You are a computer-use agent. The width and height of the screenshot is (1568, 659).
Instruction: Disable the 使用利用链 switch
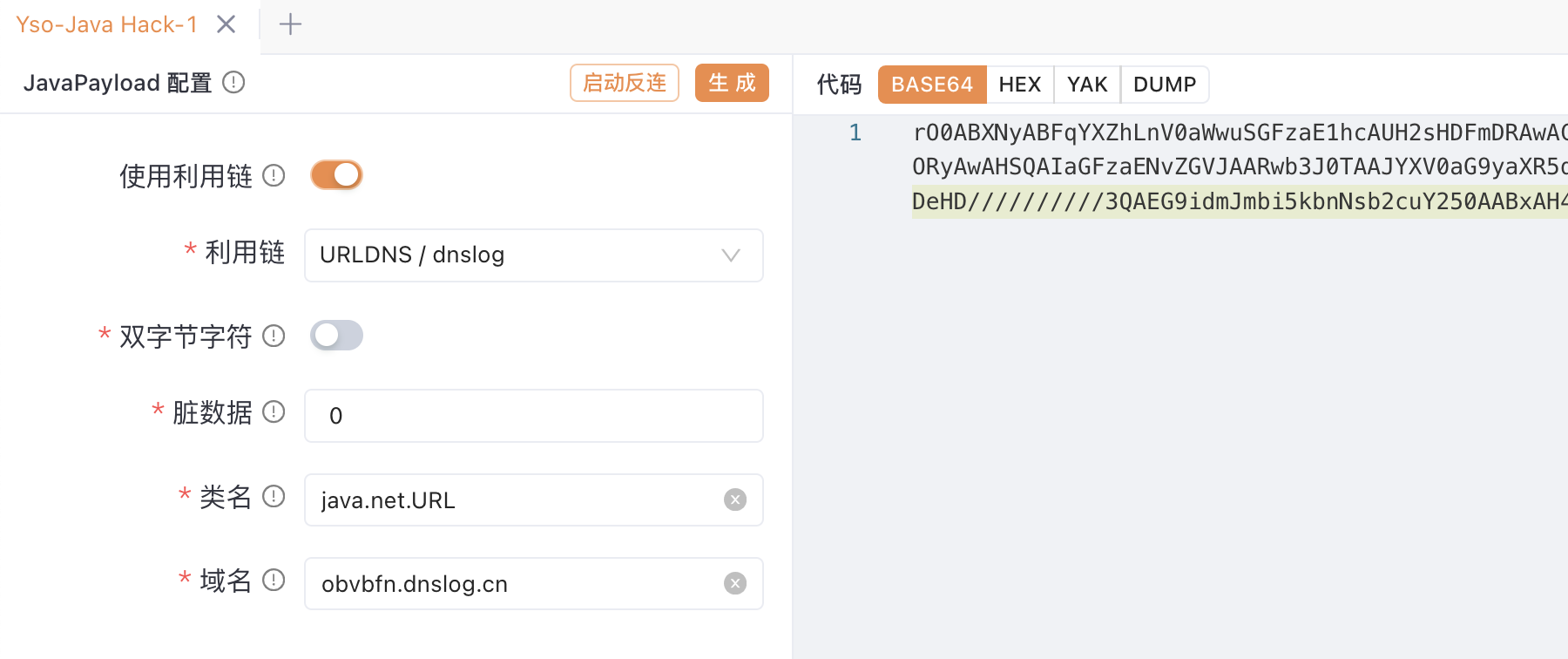[x=336, y=175]
